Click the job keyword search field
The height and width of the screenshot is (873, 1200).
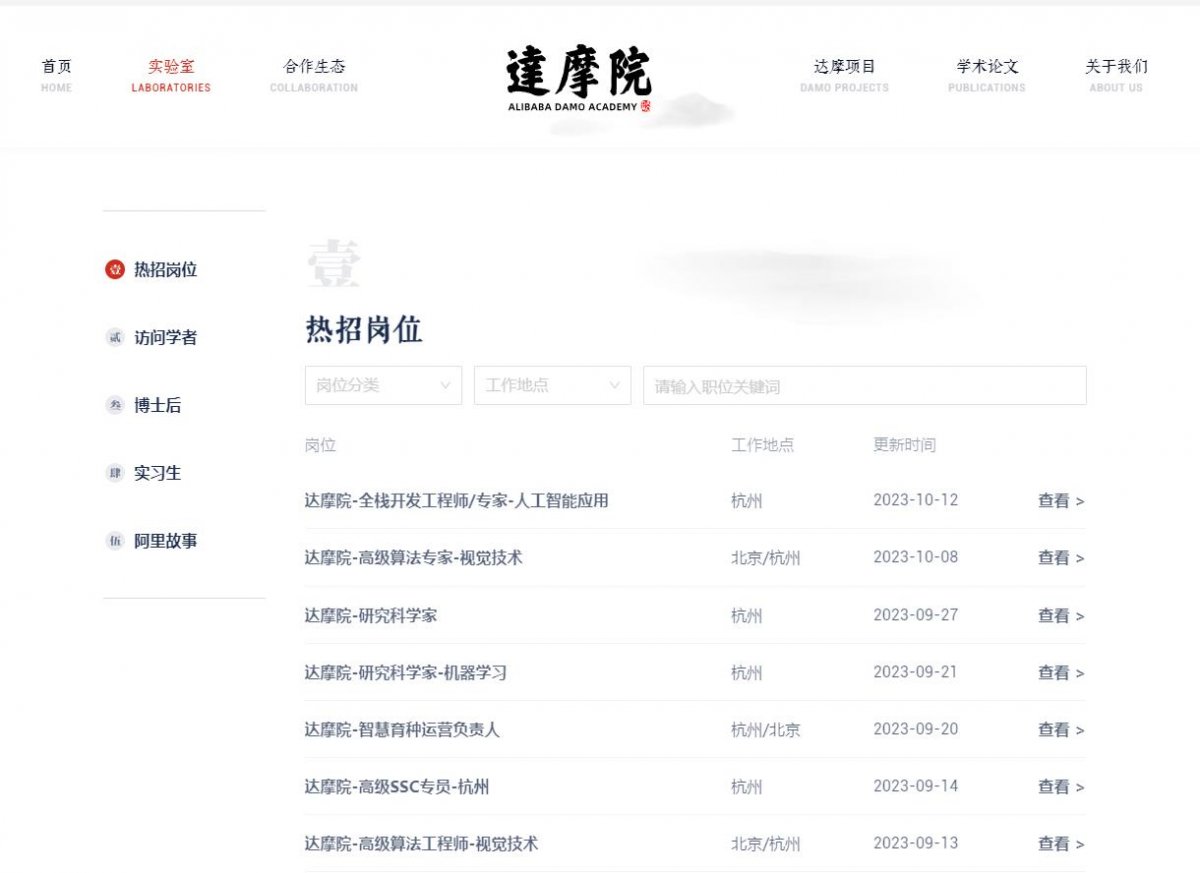[x=865, y=385]
